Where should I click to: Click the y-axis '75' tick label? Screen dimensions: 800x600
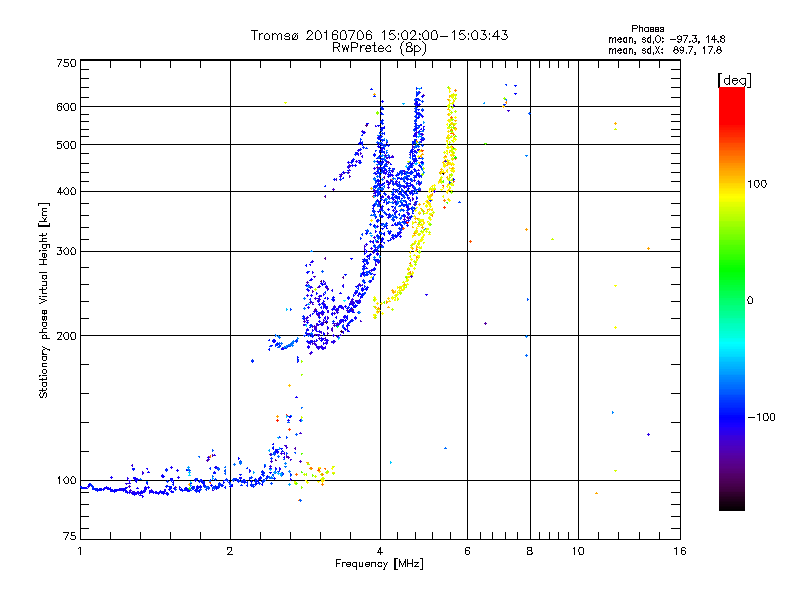tap(70, 536)
